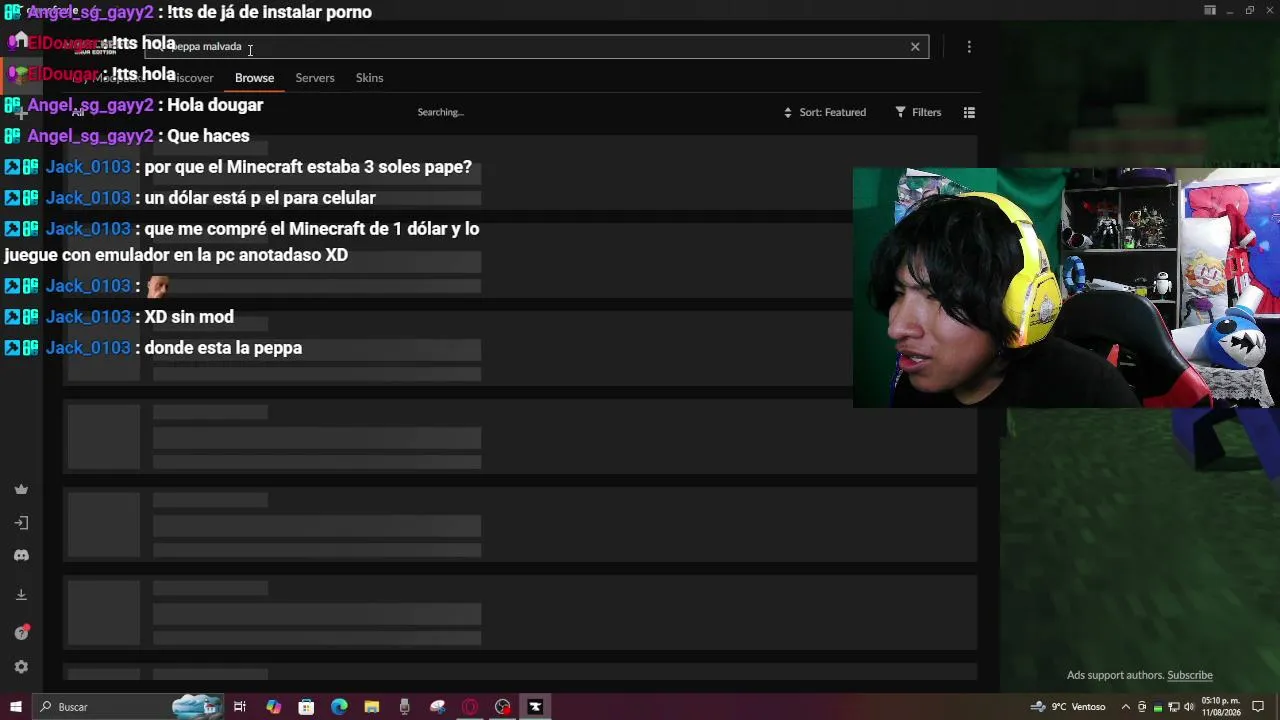
Task: Click the Meet Now camera tray icon
Action: [x=1142, y=707]
